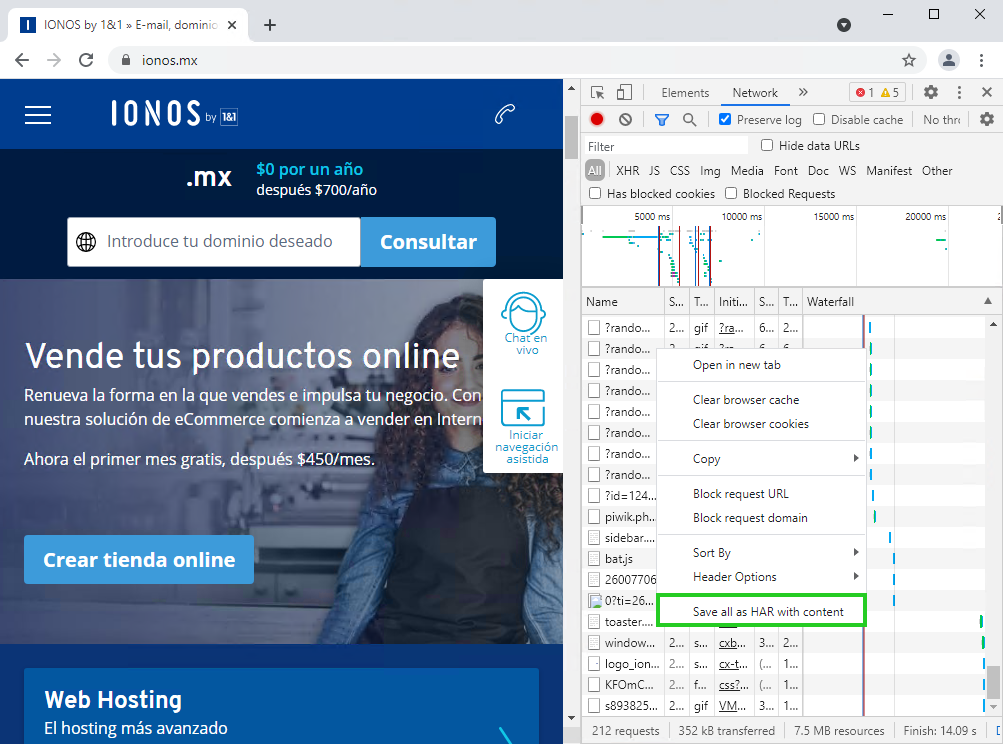Show All request types

[595, 171]
